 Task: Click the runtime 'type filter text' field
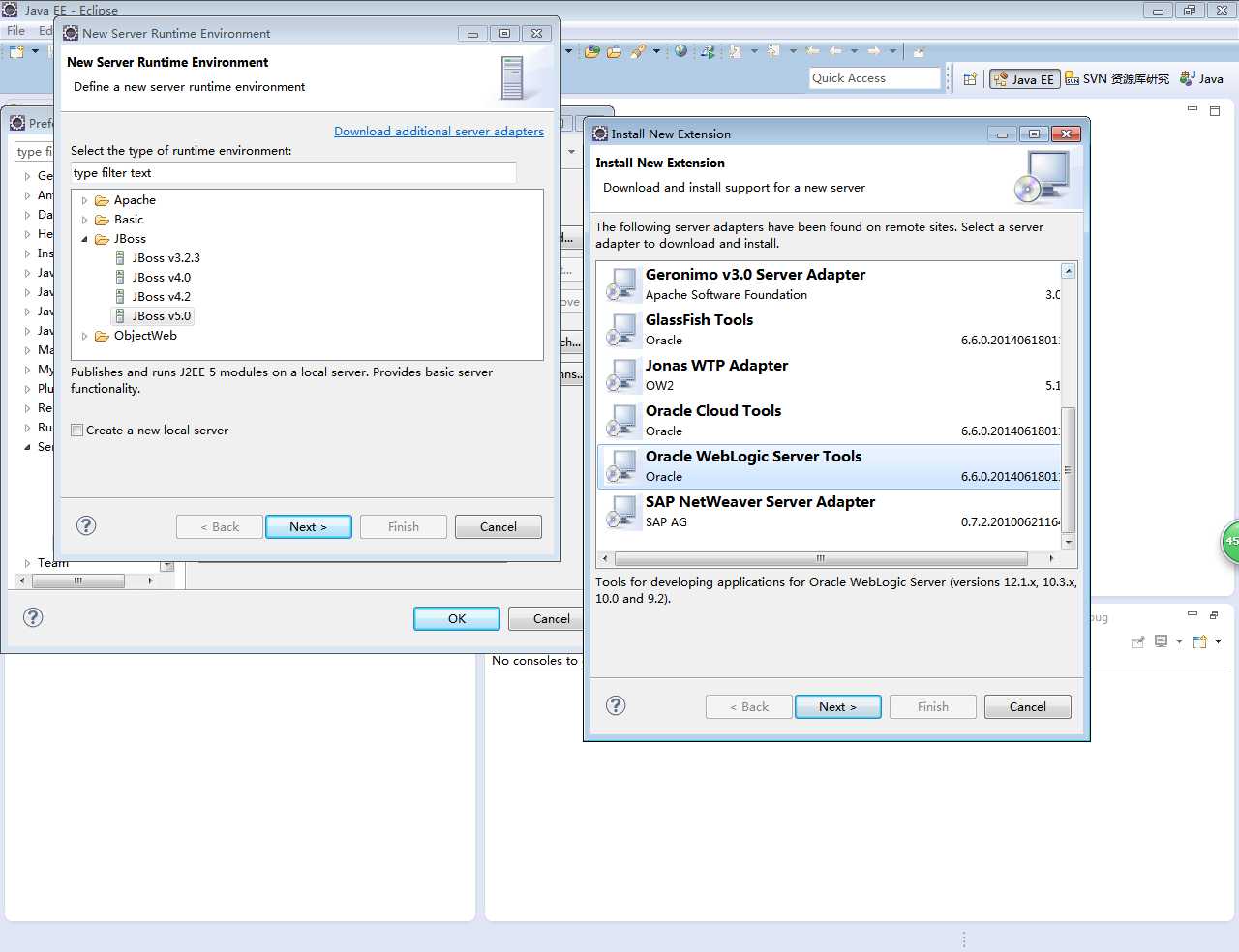pyautogui.click(x=293, y=173)
